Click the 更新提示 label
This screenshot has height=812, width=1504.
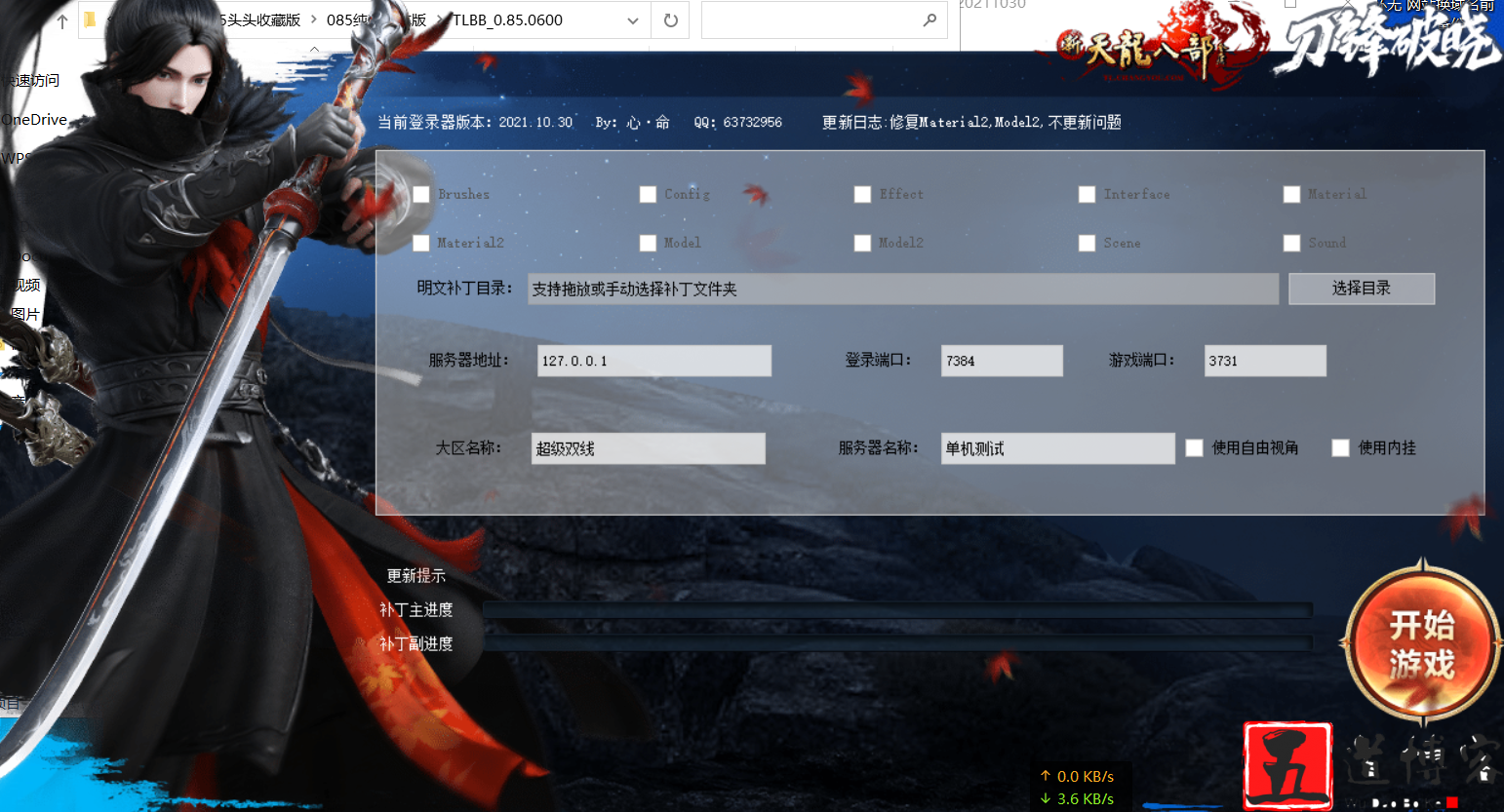pos(416,576)
